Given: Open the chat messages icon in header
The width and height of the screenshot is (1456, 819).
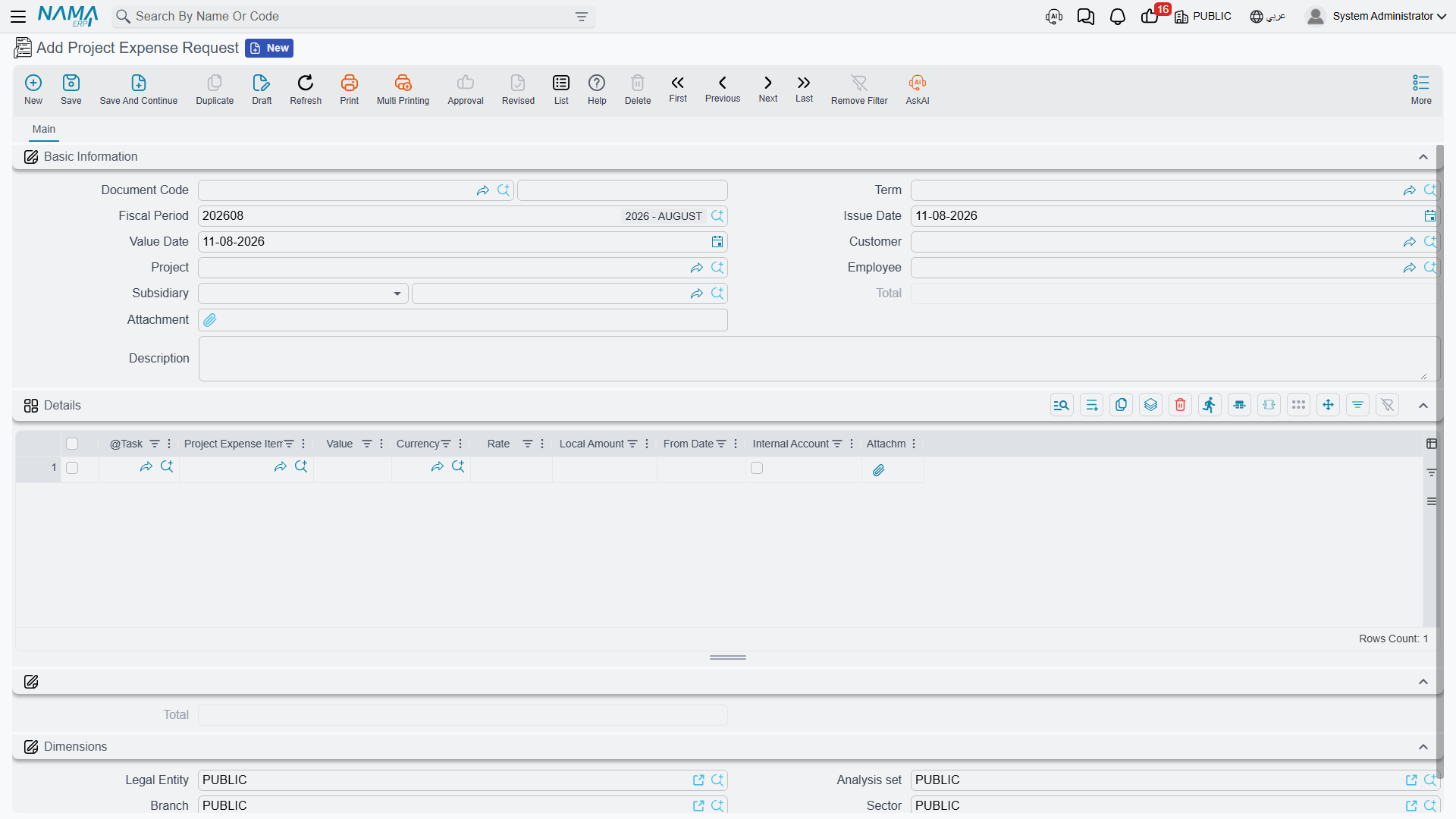Looking at the screenshot, I should click(1086, 17).
